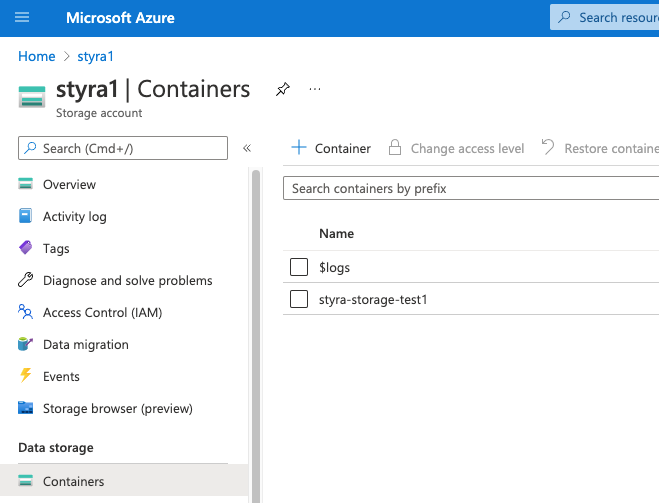Screen dimensions: 659x503
Task: Click the plus icon for Container
Action: click(299, 147)
